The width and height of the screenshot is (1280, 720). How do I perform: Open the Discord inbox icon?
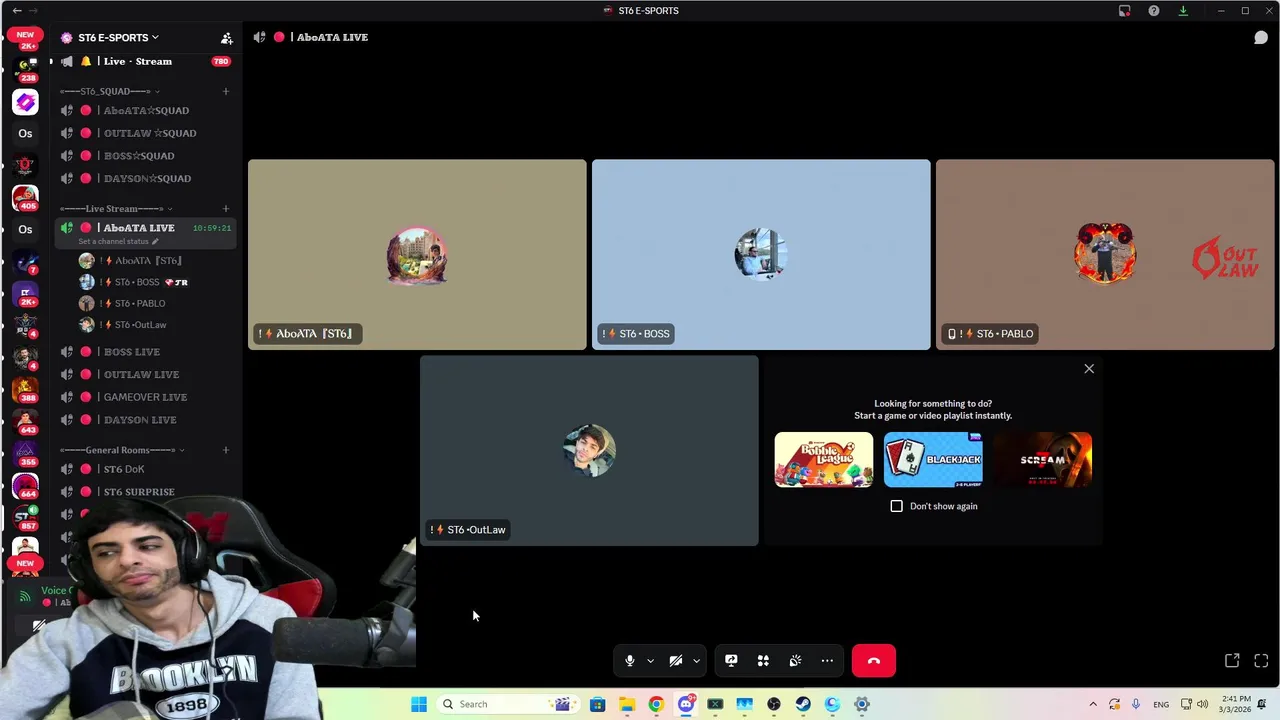(x=1125, y=11)
